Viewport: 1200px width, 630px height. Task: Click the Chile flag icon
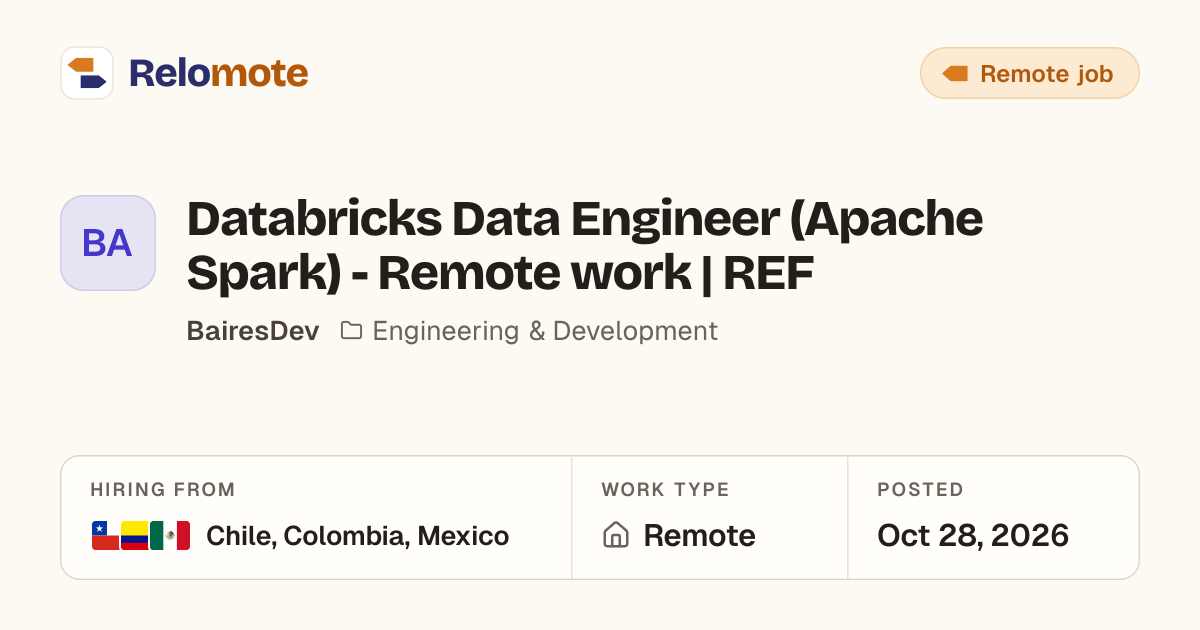pyautogui.click(x=105, y=536)
